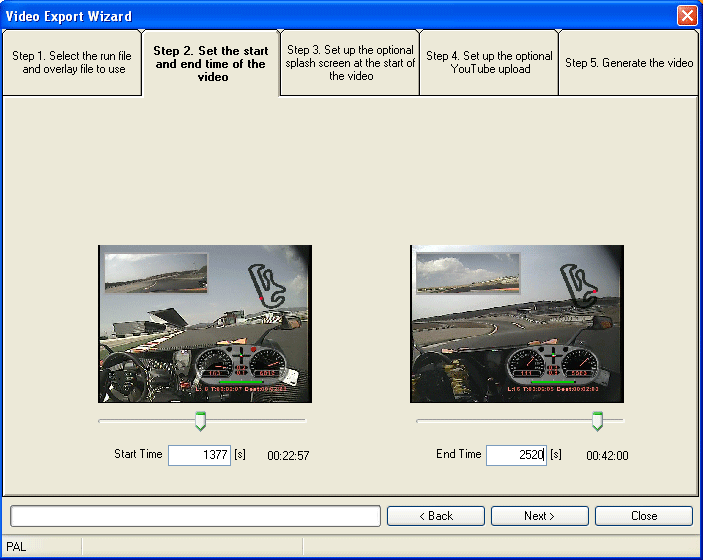703x560 pixels.
Task: Click the Start Time slider handle
Action: (x=200, y=421)
